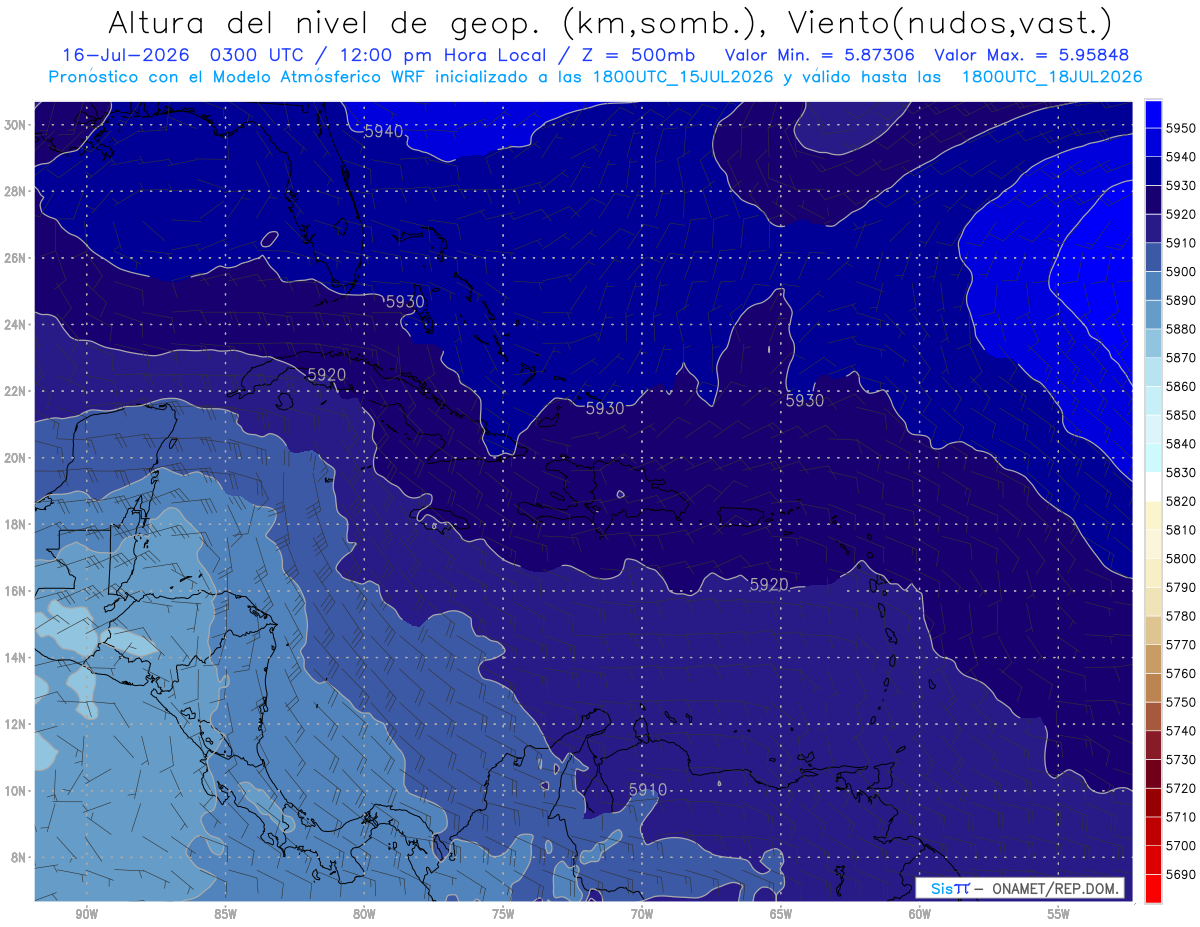
Task: Pick the tan swatch between 5780 and 5770
Action: pyautogui.click(x=1153, y=630)
